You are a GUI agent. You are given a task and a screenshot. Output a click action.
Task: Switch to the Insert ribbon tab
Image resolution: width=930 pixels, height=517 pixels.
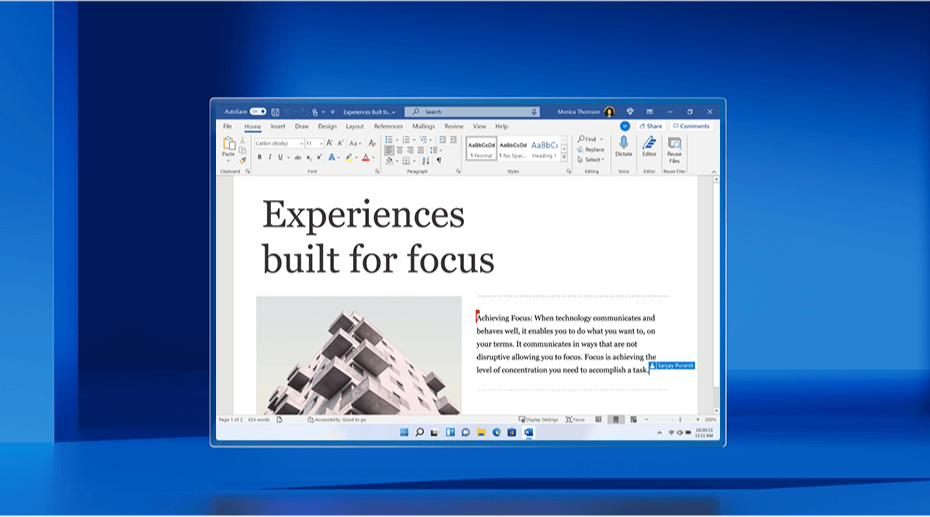(277, 127)
